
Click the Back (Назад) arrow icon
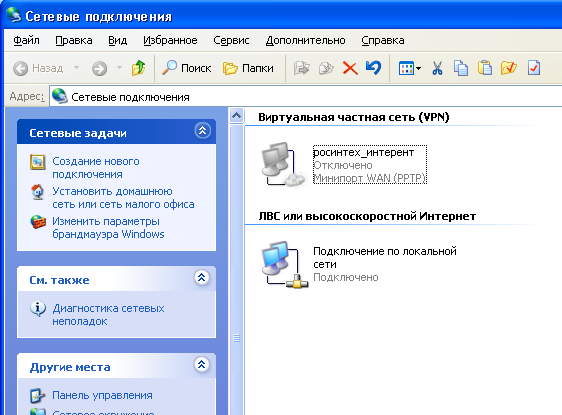[x=20, y=68]
